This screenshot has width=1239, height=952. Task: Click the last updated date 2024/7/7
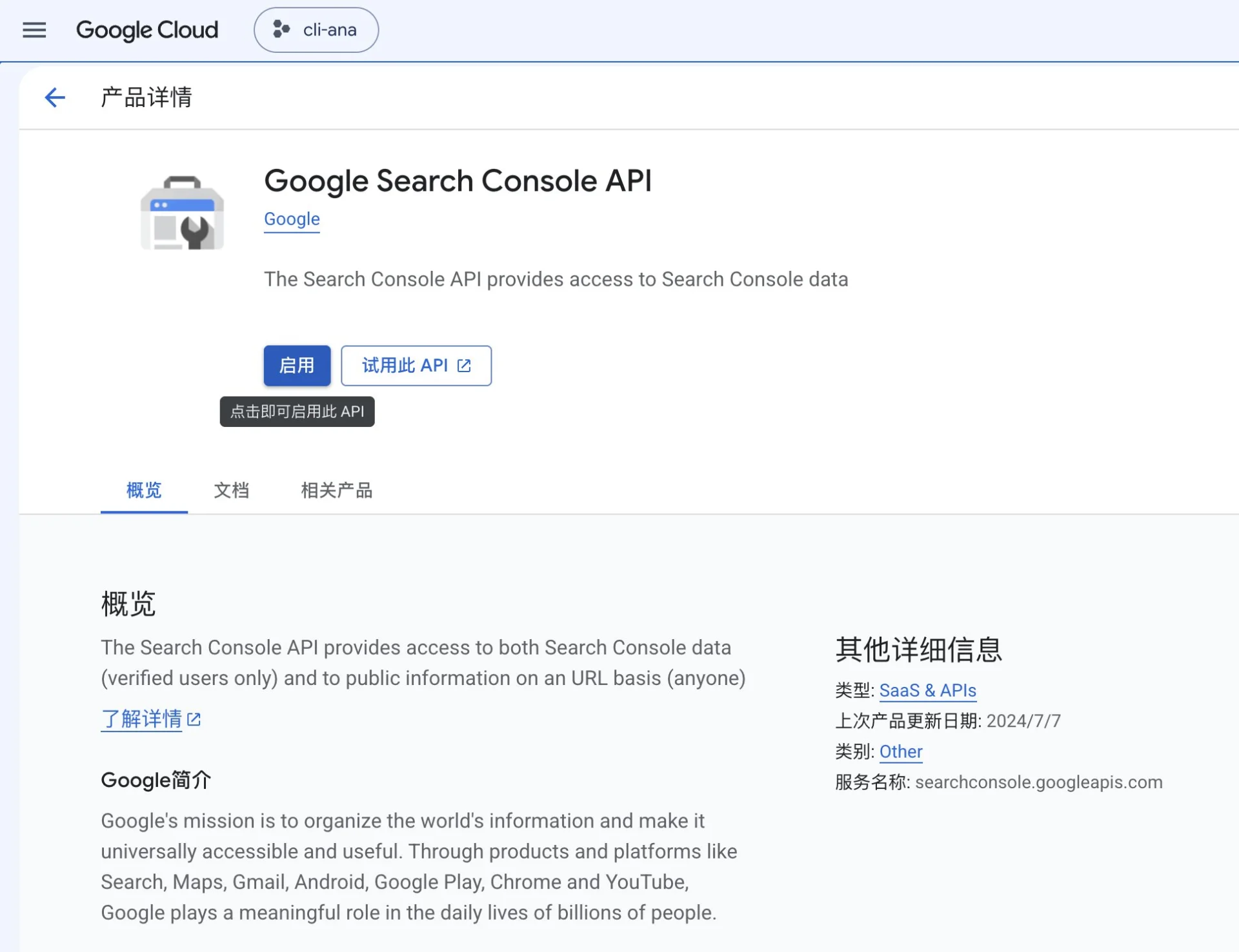coord(1023,720)
